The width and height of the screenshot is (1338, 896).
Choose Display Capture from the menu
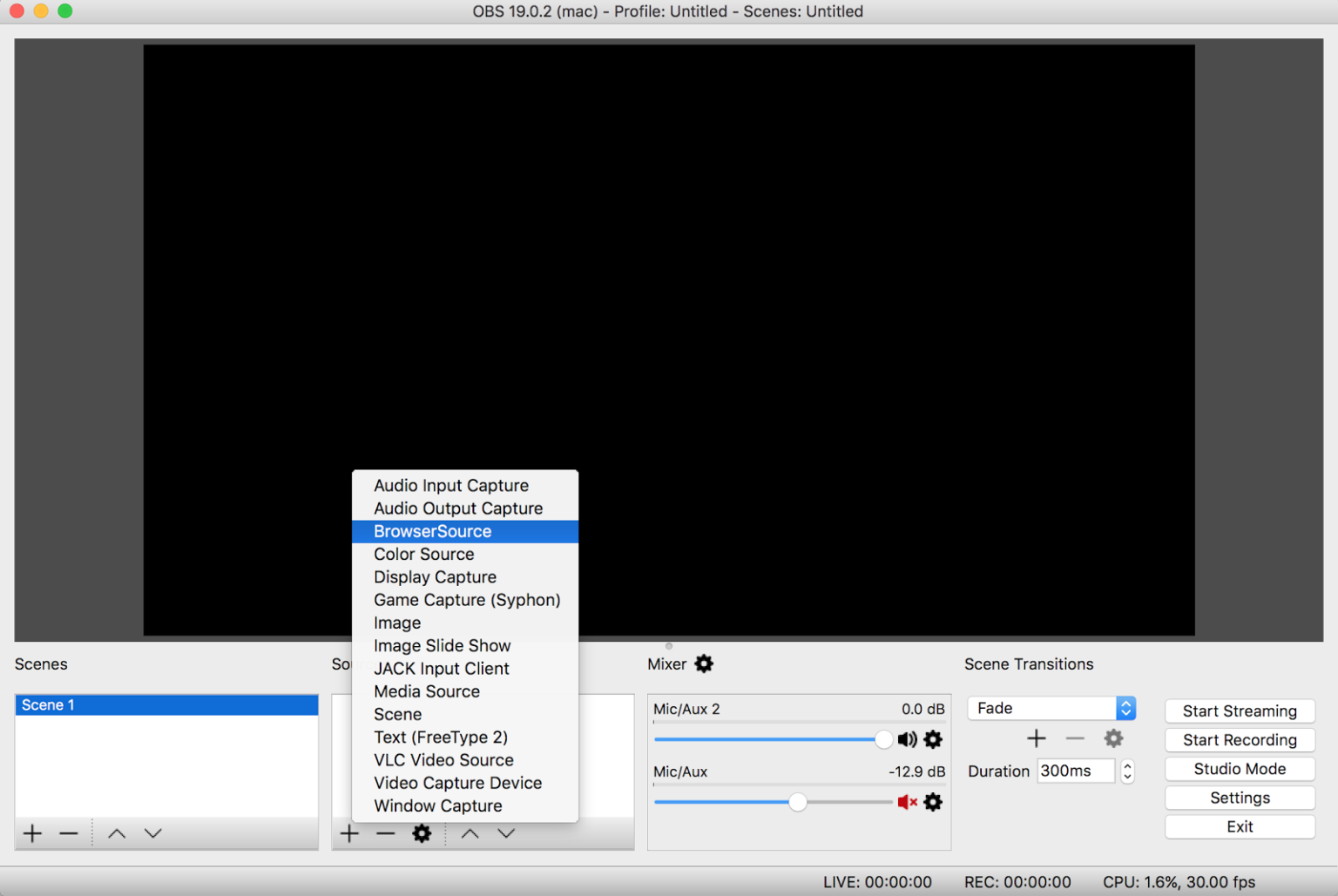point(435,576)
